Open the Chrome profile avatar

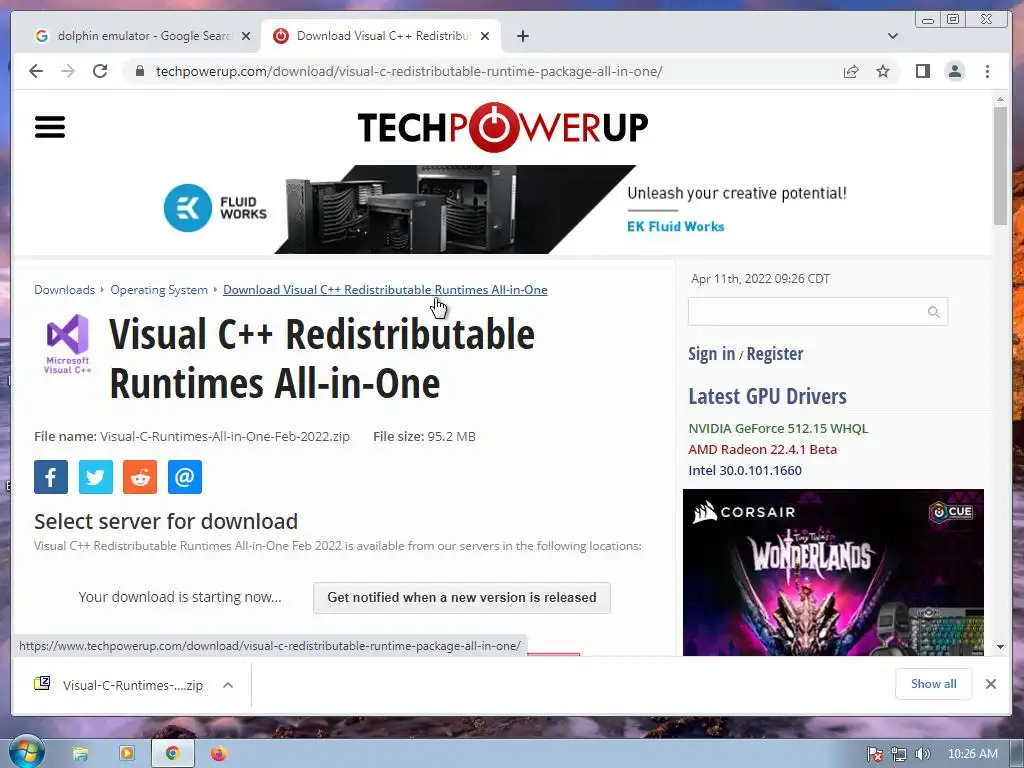tap(955, 71)
